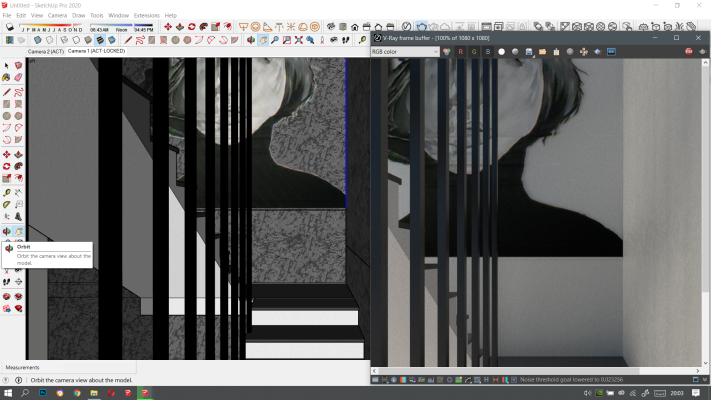This screenshot has width=711, height=400.
Task: Select the Tape Measure tool in left toolbar
Action: (x=6, y=193)
